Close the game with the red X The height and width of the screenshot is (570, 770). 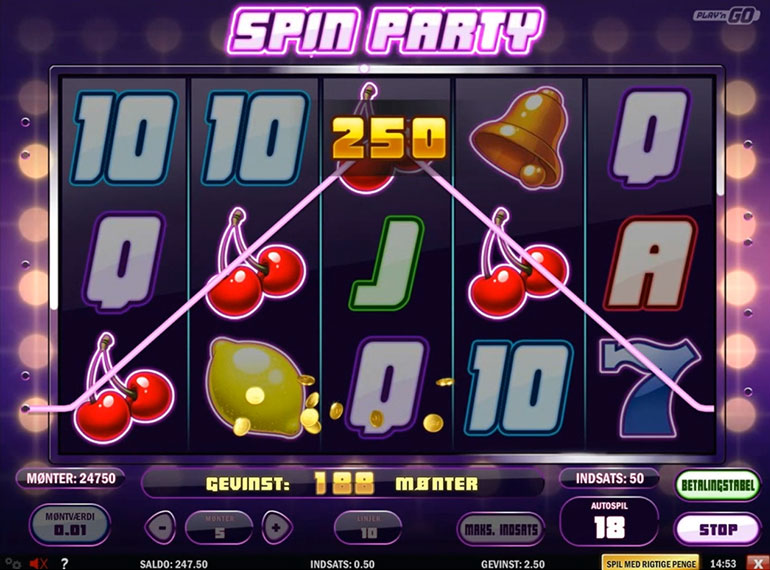point(758,564)
